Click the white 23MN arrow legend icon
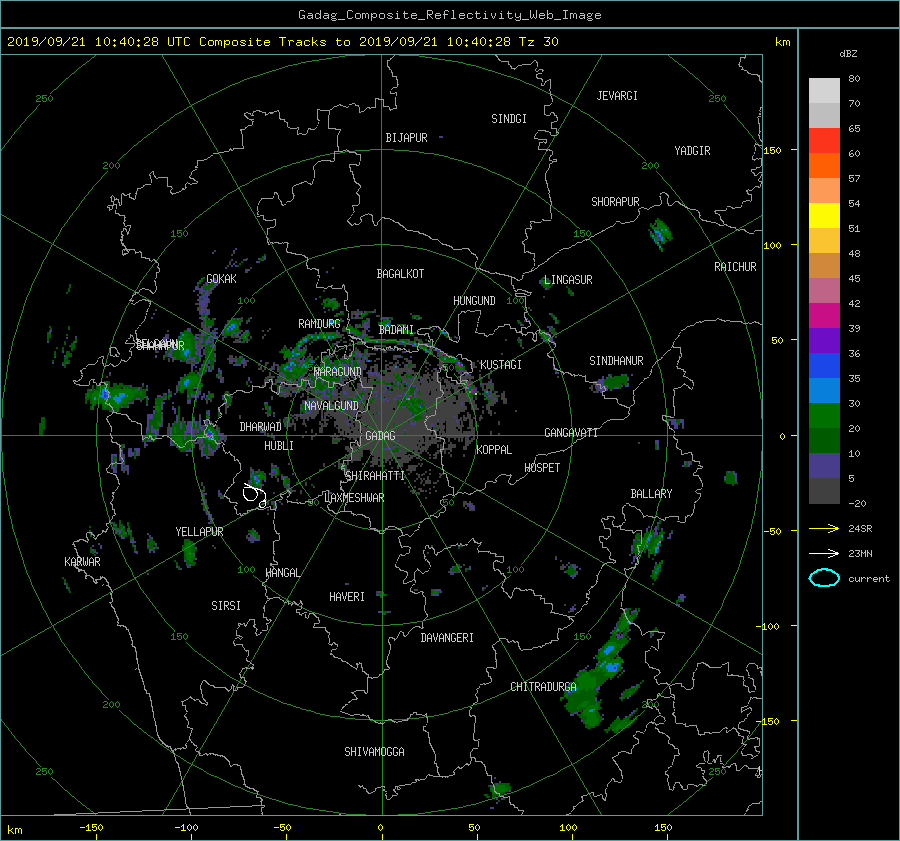 coord(824,553)
